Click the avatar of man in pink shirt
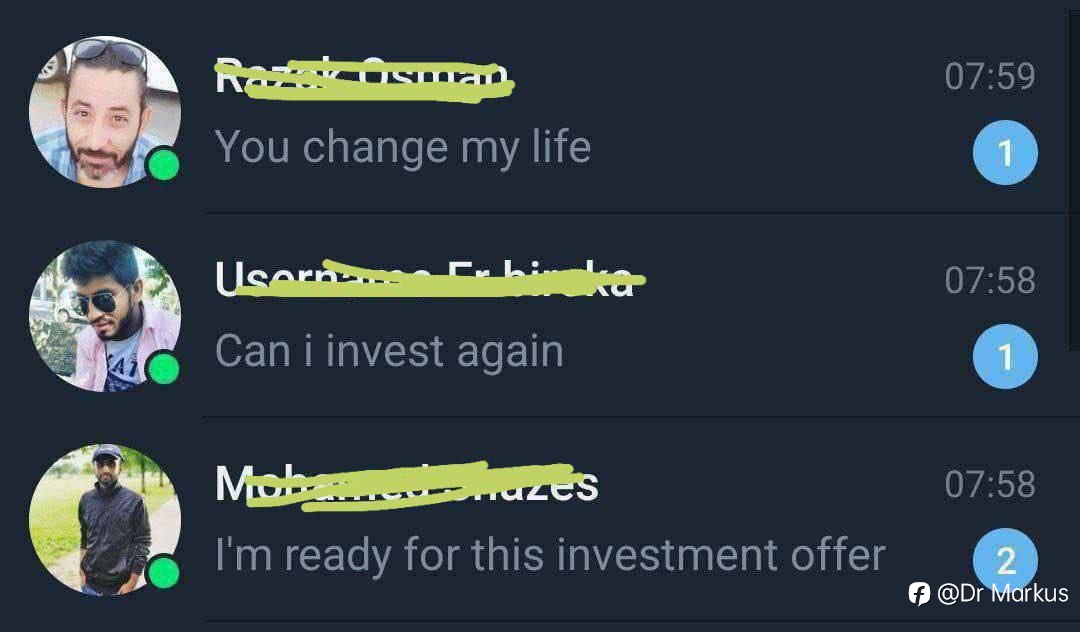 (105, 316)
